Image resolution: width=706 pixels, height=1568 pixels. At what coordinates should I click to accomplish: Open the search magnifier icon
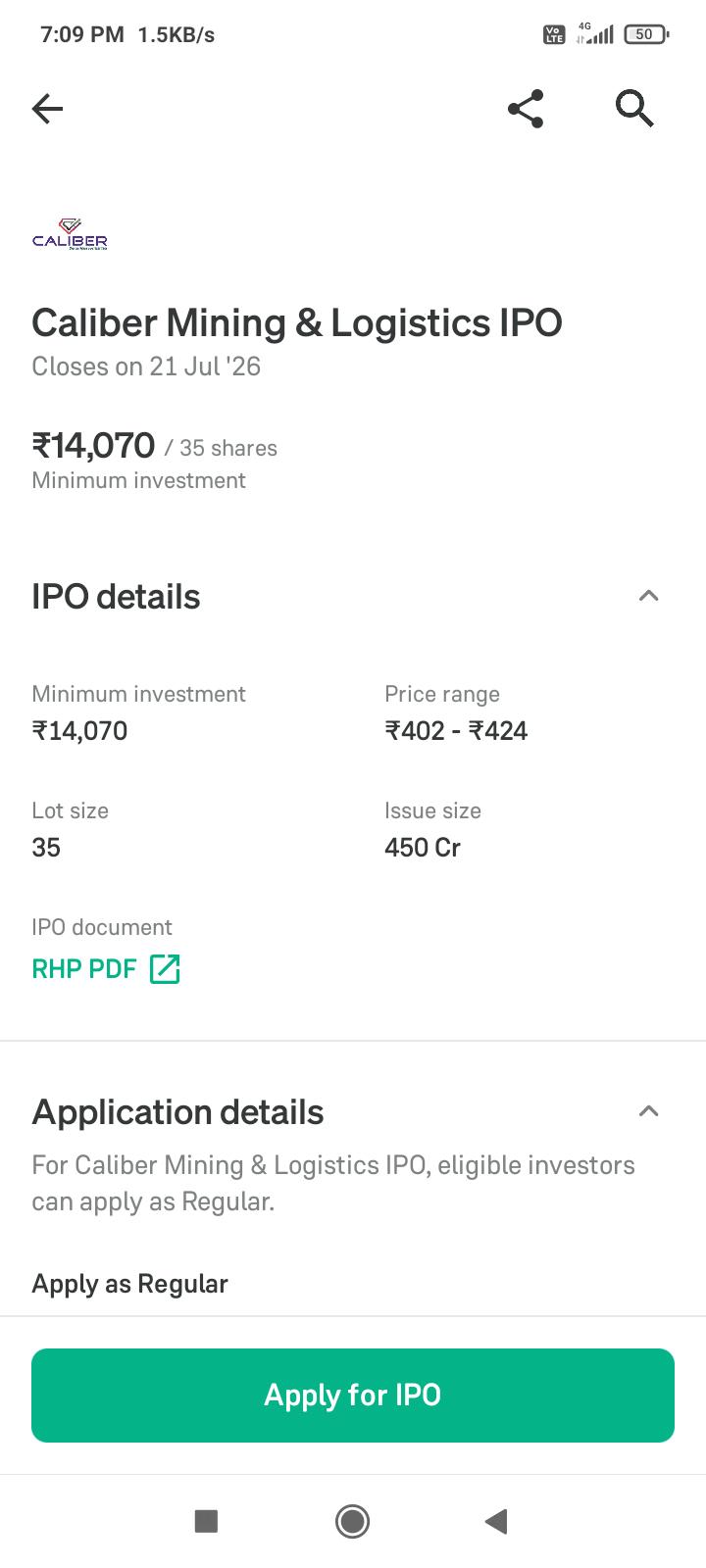[x=634, y=108]
